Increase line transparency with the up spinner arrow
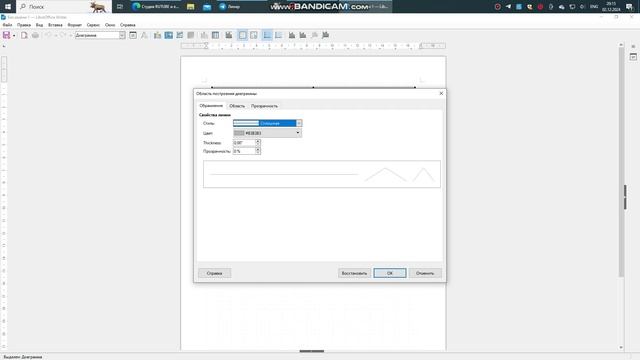The width and height of the screenshot is (640, 360). pos(258,149)
